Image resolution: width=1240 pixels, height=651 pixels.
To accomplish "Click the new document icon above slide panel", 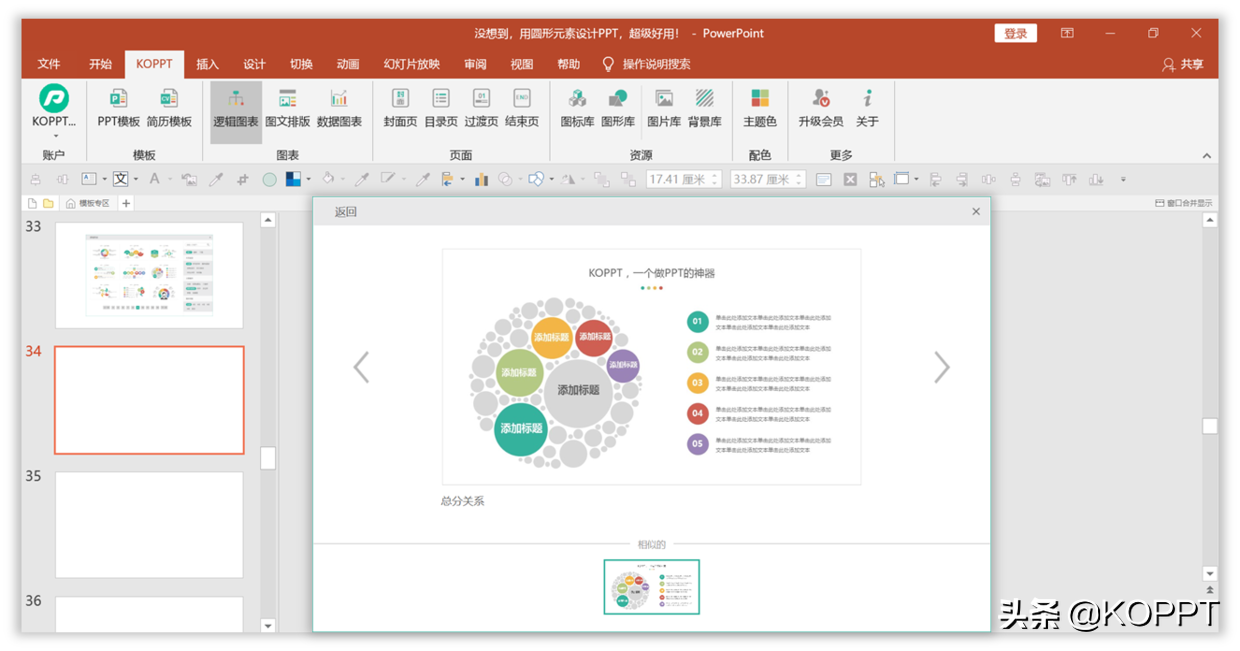I will (32, 203).
